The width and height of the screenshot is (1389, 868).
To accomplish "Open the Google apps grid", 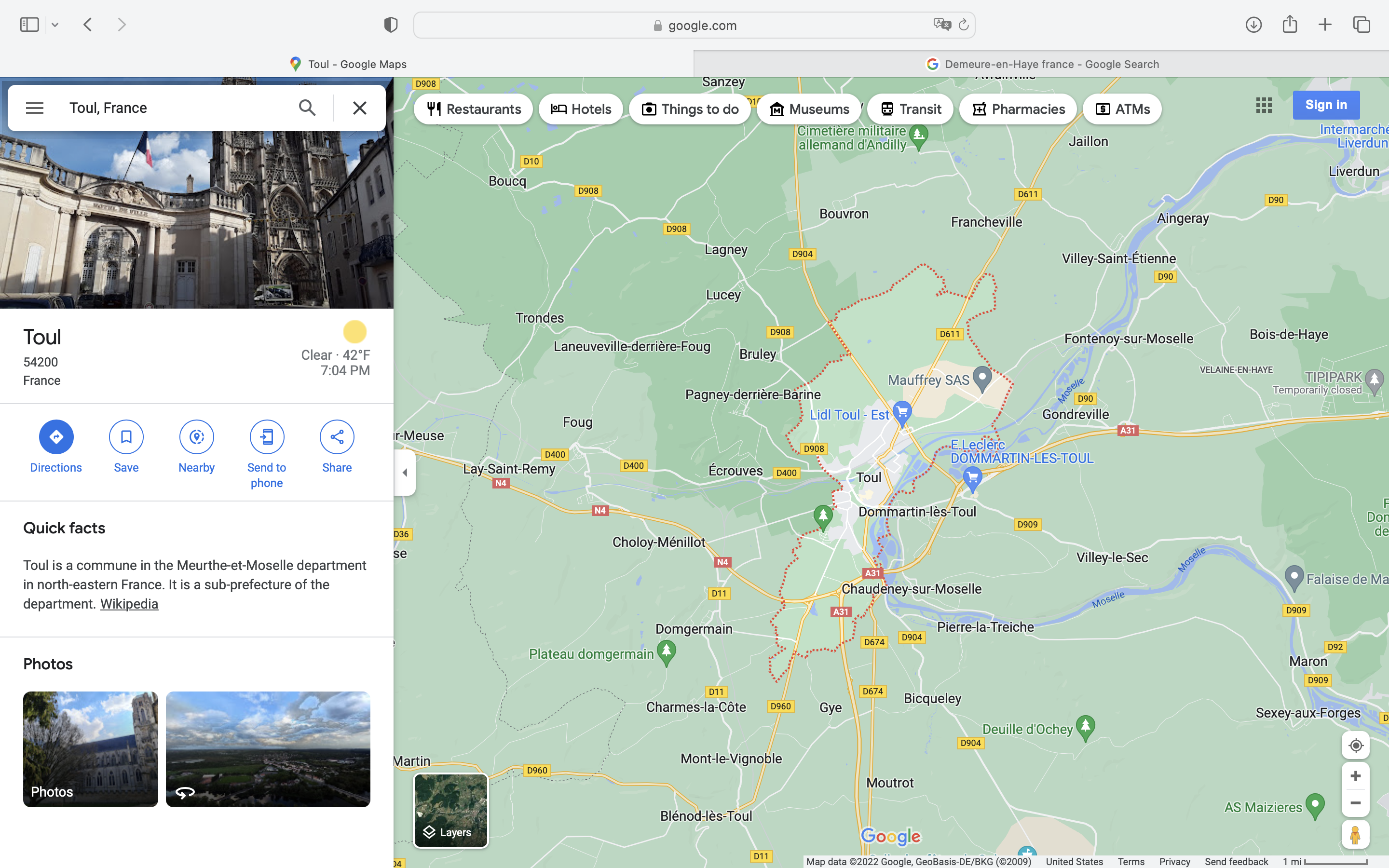I will (x=1263, y=105).
